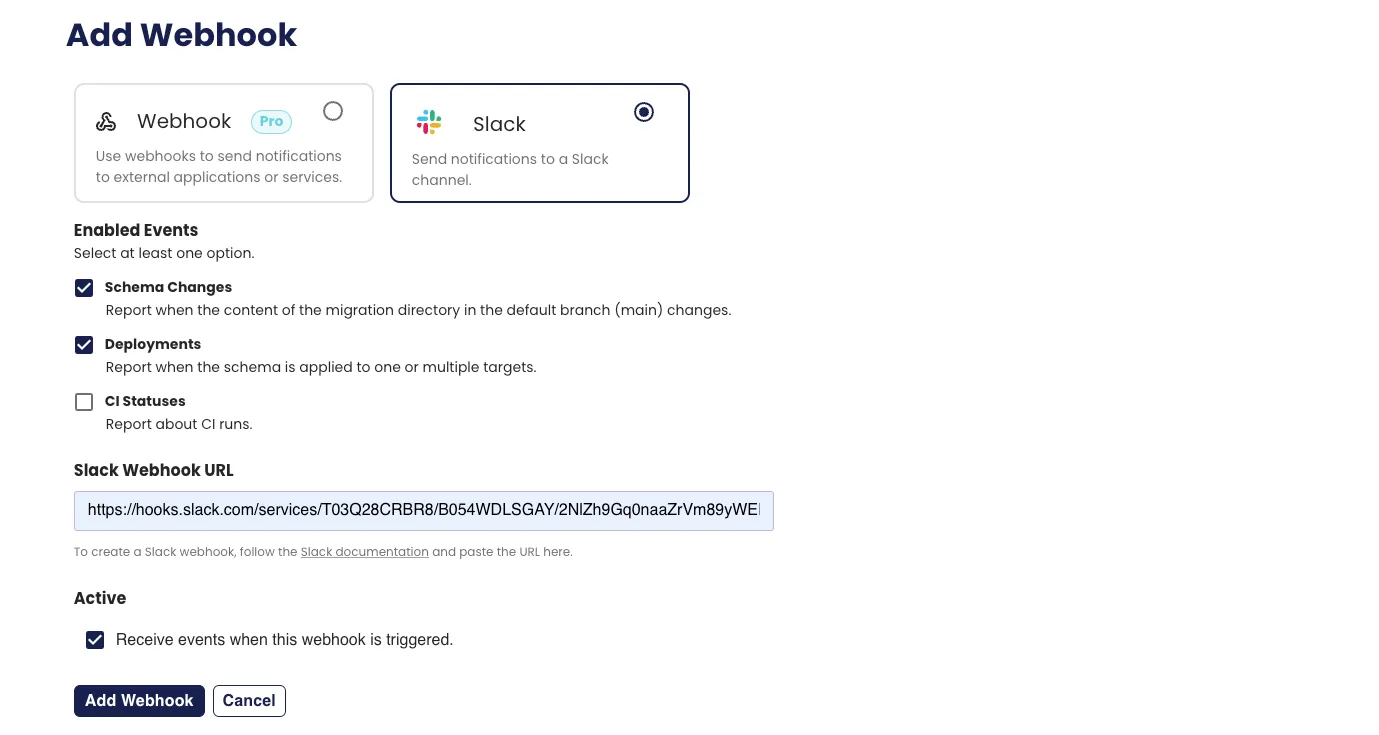Image resolution: width=1379 pixels, height=735 pixels.
Task: Click inside the Slack Webhook URL field
Action: tap(424, 510)
